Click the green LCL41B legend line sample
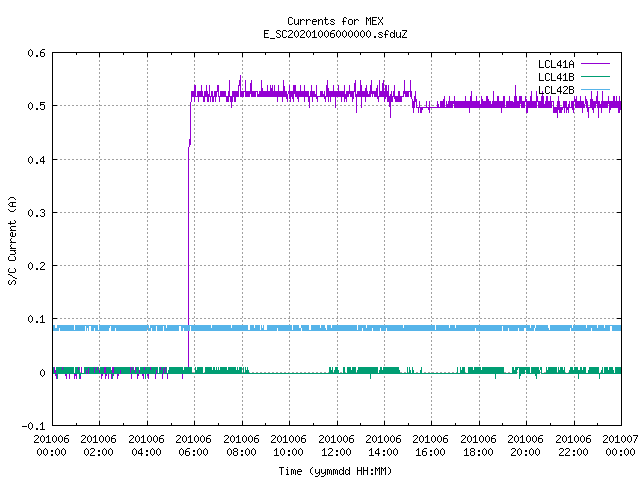 tap(595, 77)
